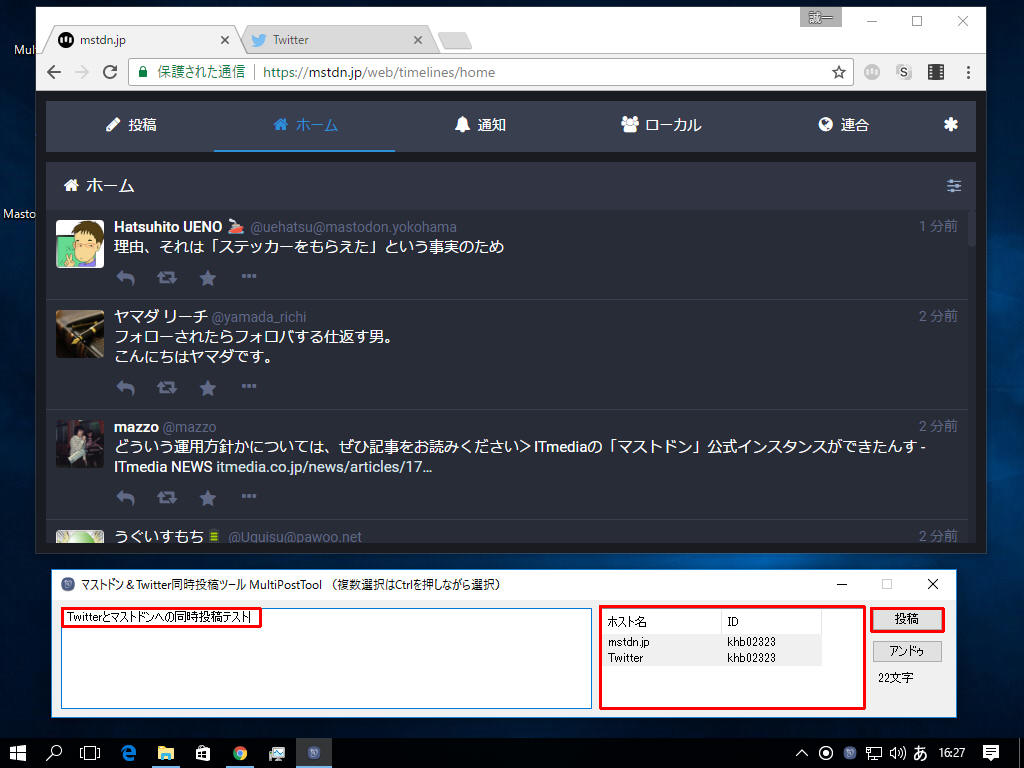Open the Windows Start menu
Image resolution: width=1024 pixels, height=768 pixels.
(x=18, y=753)
